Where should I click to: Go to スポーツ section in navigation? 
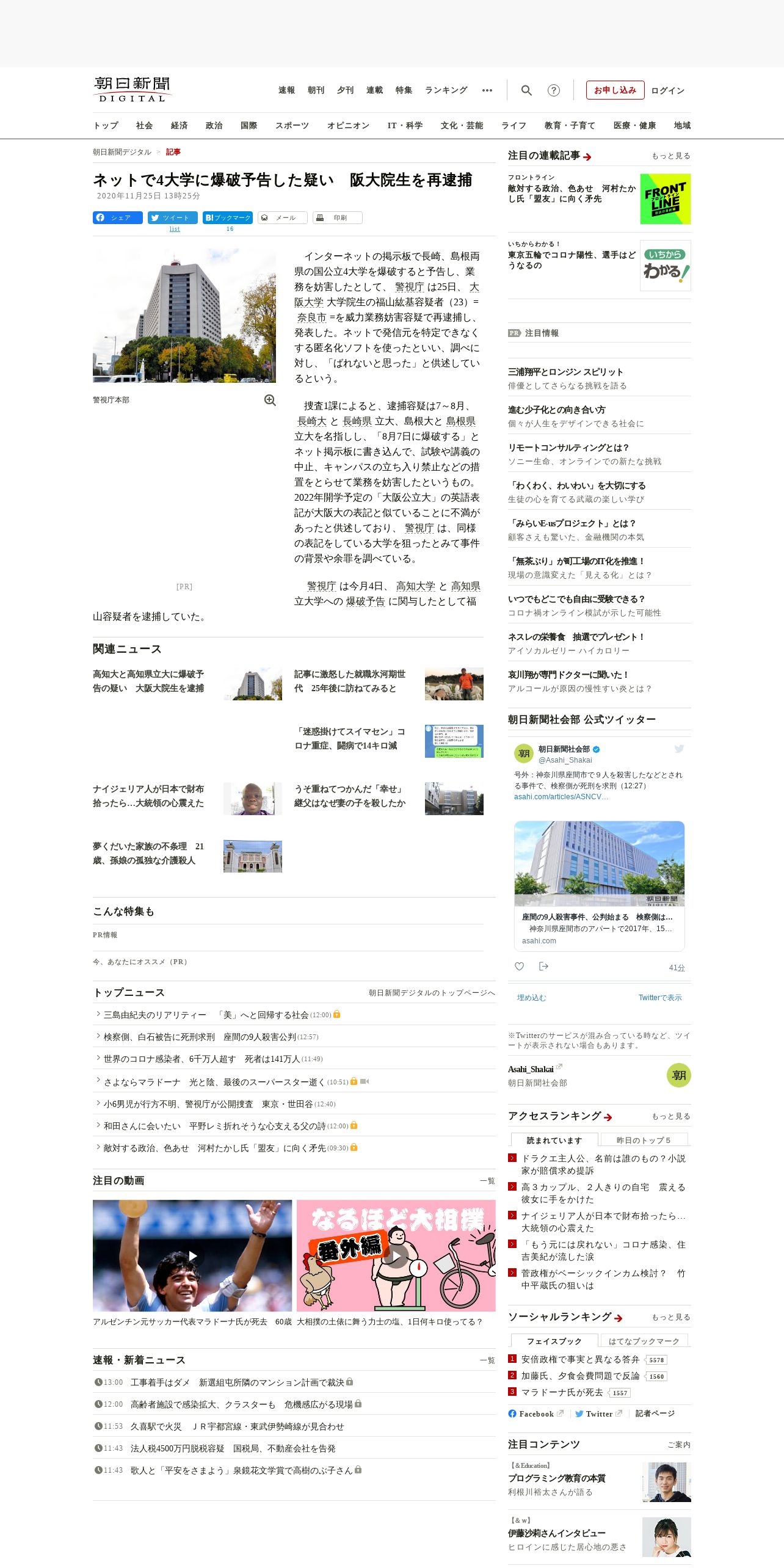pyautogui.click(x=292, y=125)
